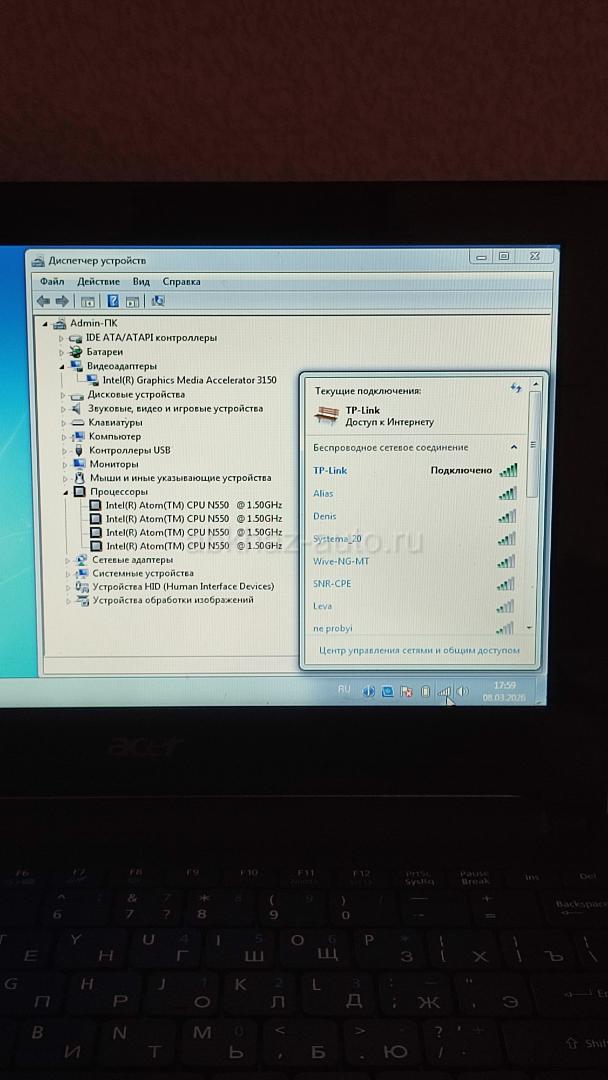Screen dimensions: 608x1080
Task: Collapse the Процессоры tree node
Action: pyautogui.click(x=67, y=492)
